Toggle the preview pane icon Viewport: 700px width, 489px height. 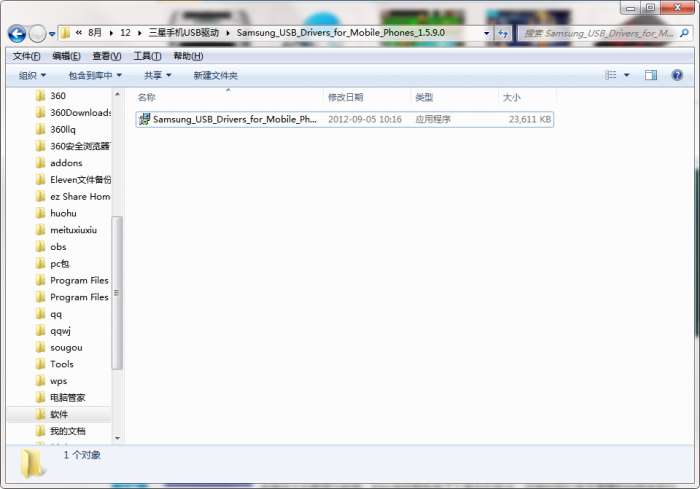650,75
